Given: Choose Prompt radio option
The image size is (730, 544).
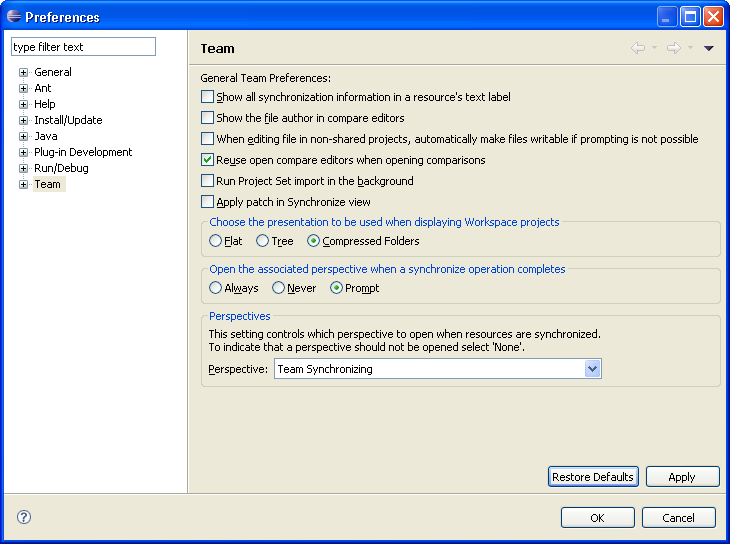Looking at the screenshot, I should pyautogui.click(x=336, y=288).
